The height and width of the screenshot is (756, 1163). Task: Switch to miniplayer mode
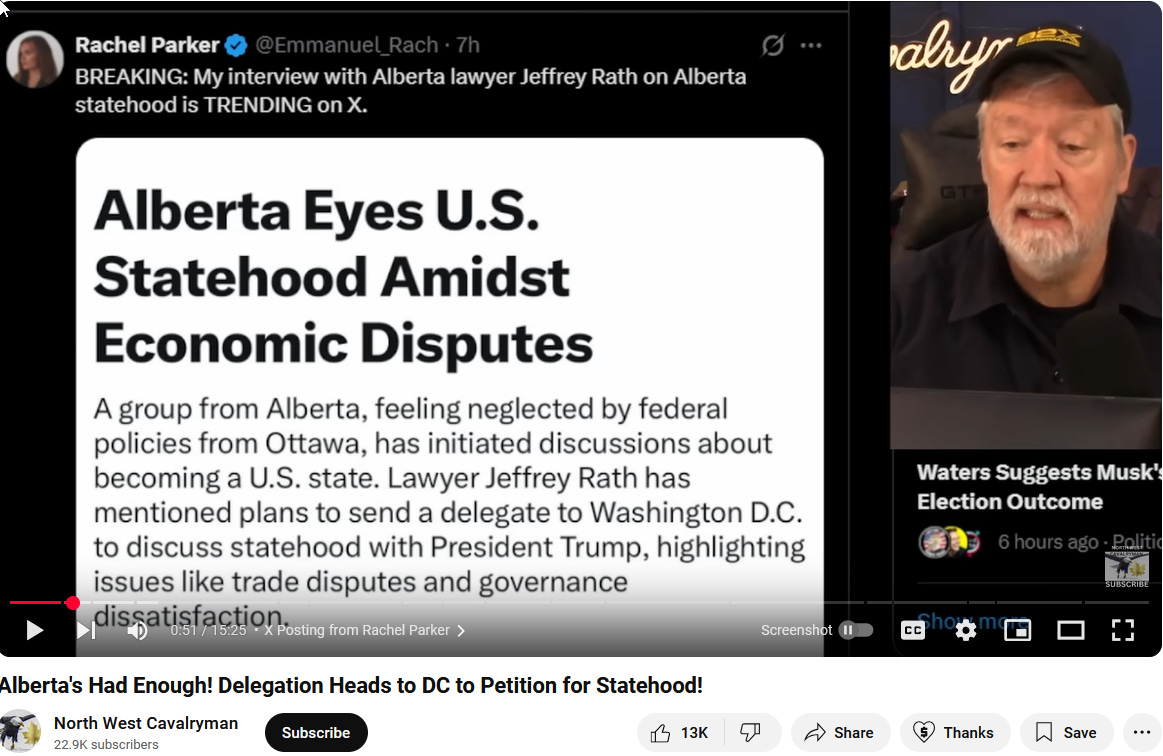click(1018, 630)
